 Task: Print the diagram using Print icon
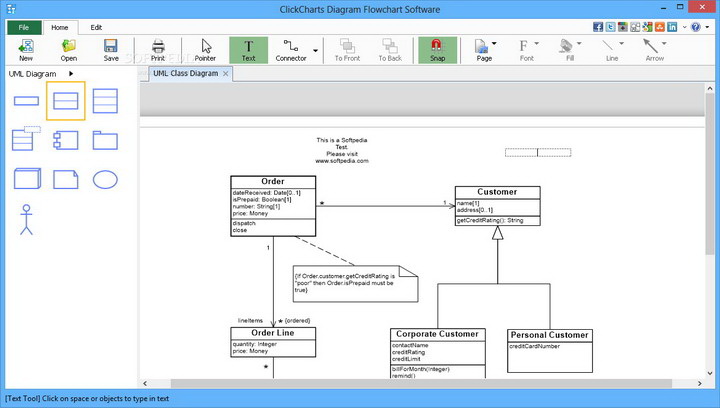click(x=158, y=50)
